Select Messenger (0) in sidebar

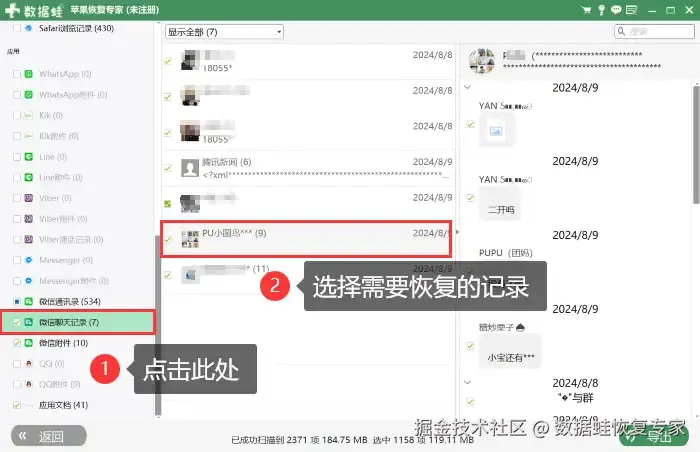pos(66,260)
